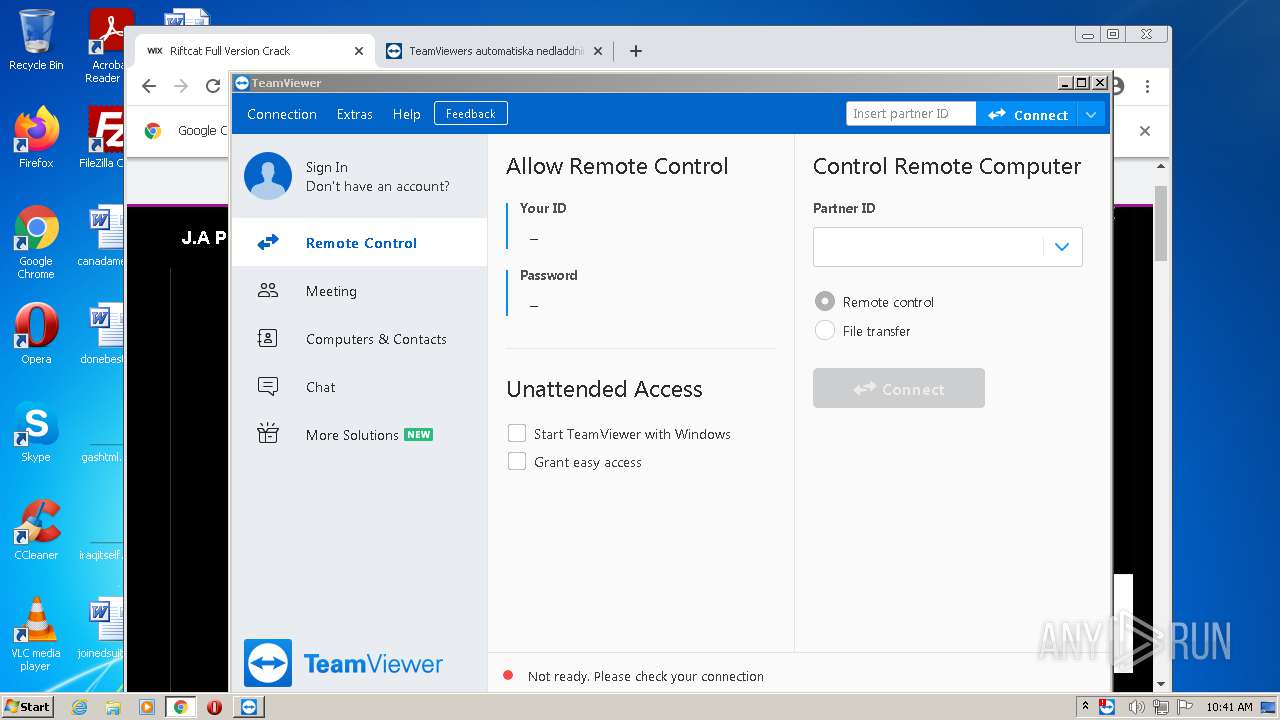Click the Not ready connection status text
Screen dimensions: 1280x720
646,676
